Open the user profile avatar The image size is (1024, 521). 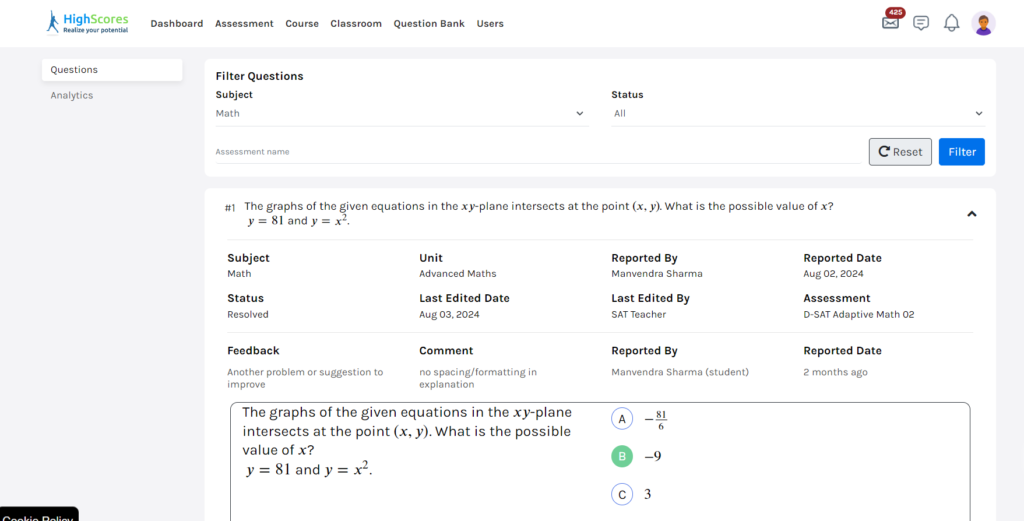click(983, 23)
